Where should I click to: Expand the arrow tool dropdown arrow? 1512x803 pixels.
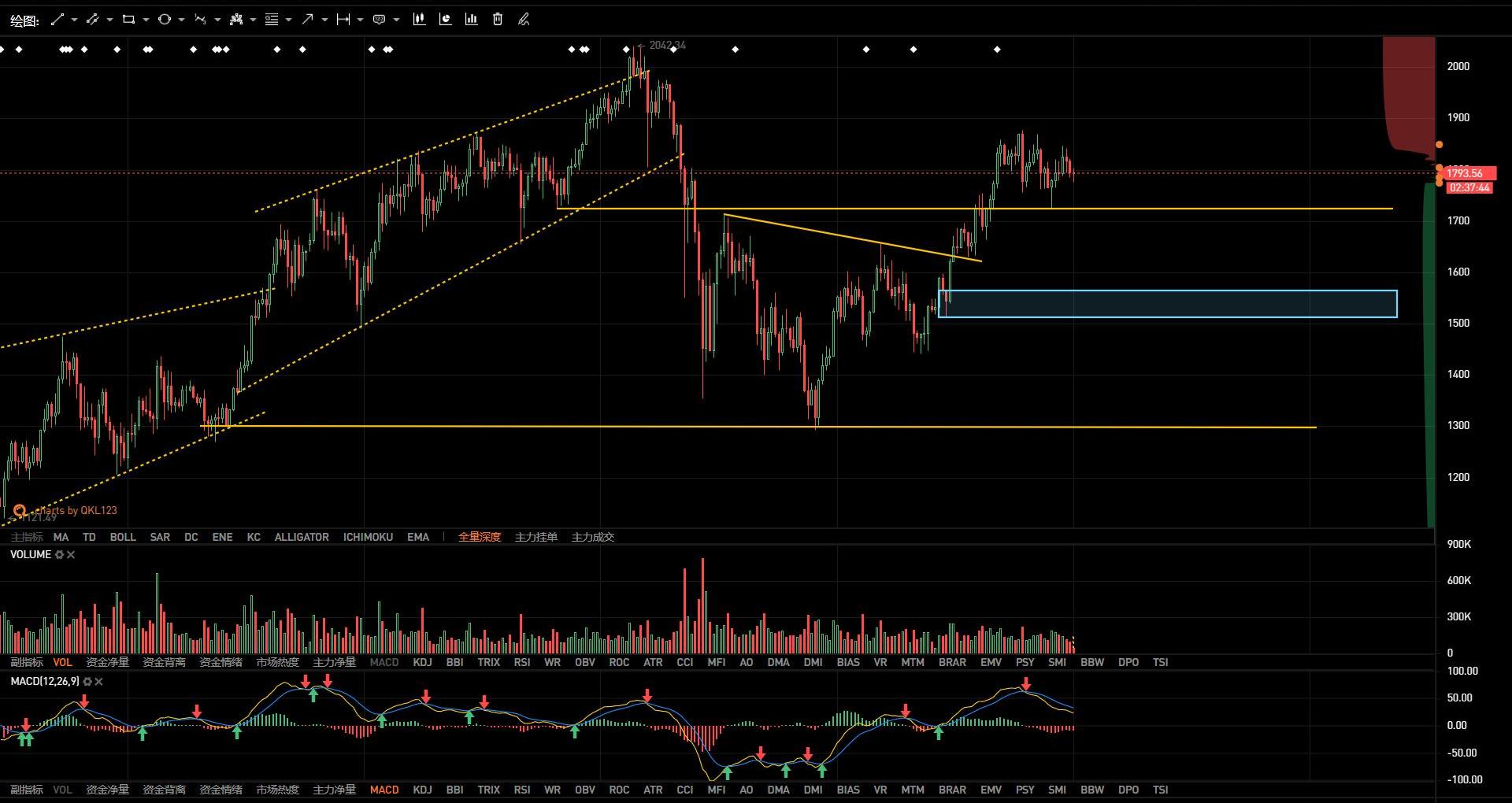tap(324, 20)
